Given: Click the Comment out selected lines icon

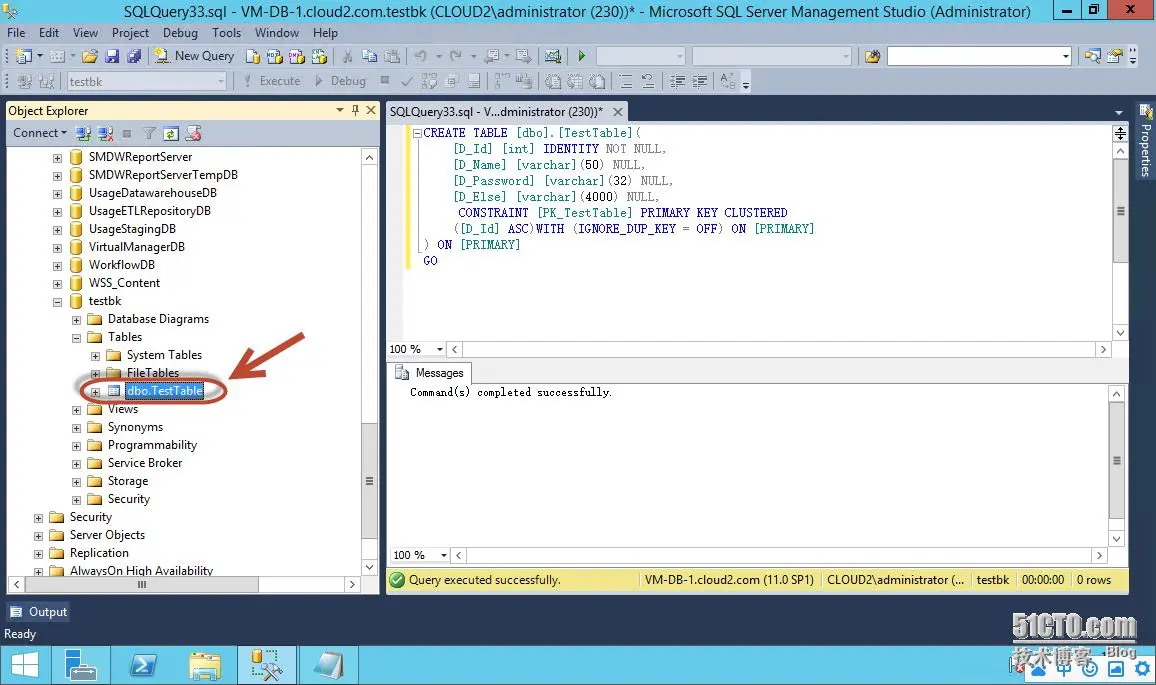Looking at the screenshot, I should pos(626,81).
